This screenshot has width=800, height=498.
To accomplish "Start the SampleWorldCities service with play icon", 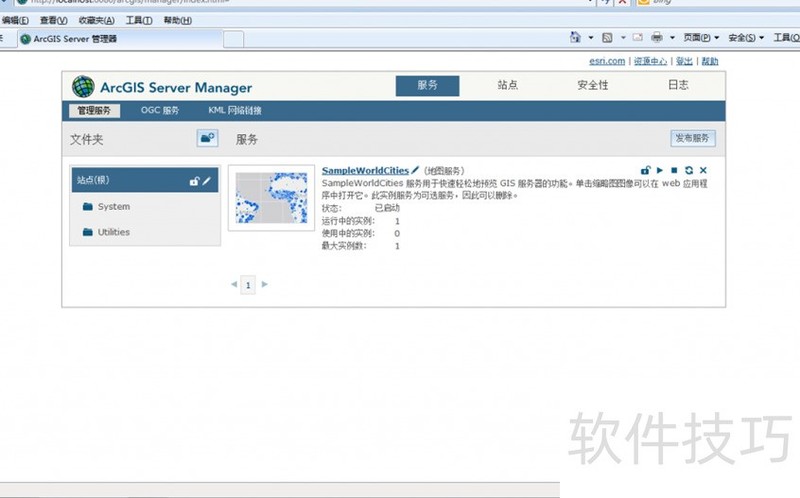I will 660,171.
